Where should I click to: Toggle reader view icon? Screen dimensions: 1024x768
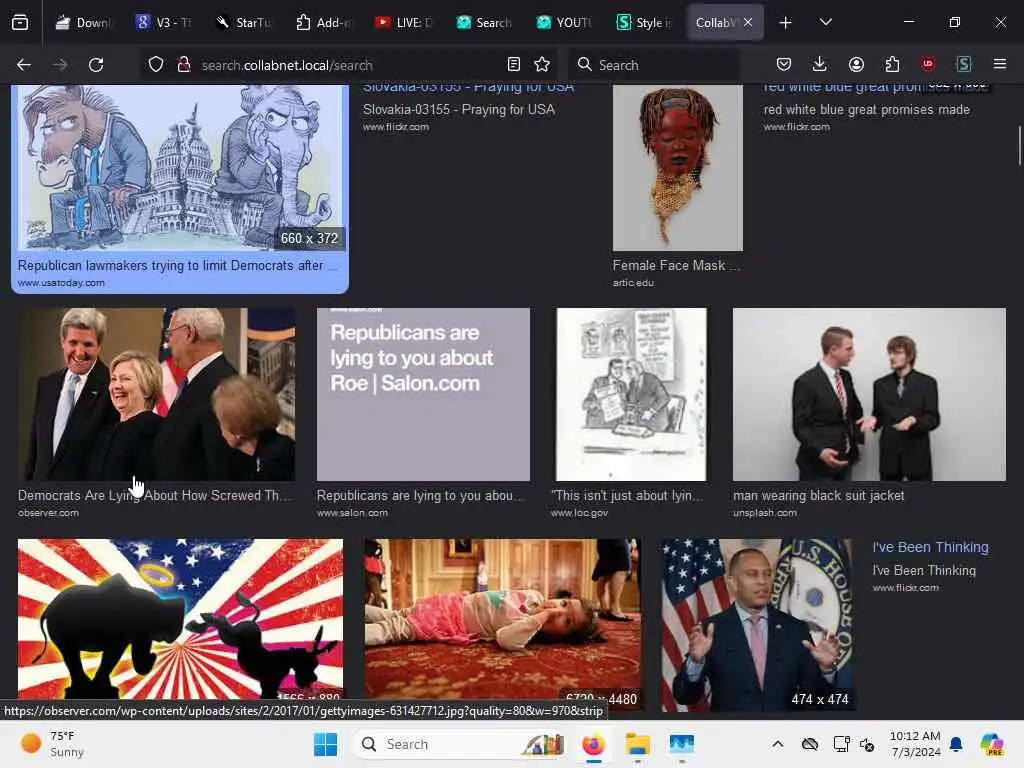tap(514, 65)
